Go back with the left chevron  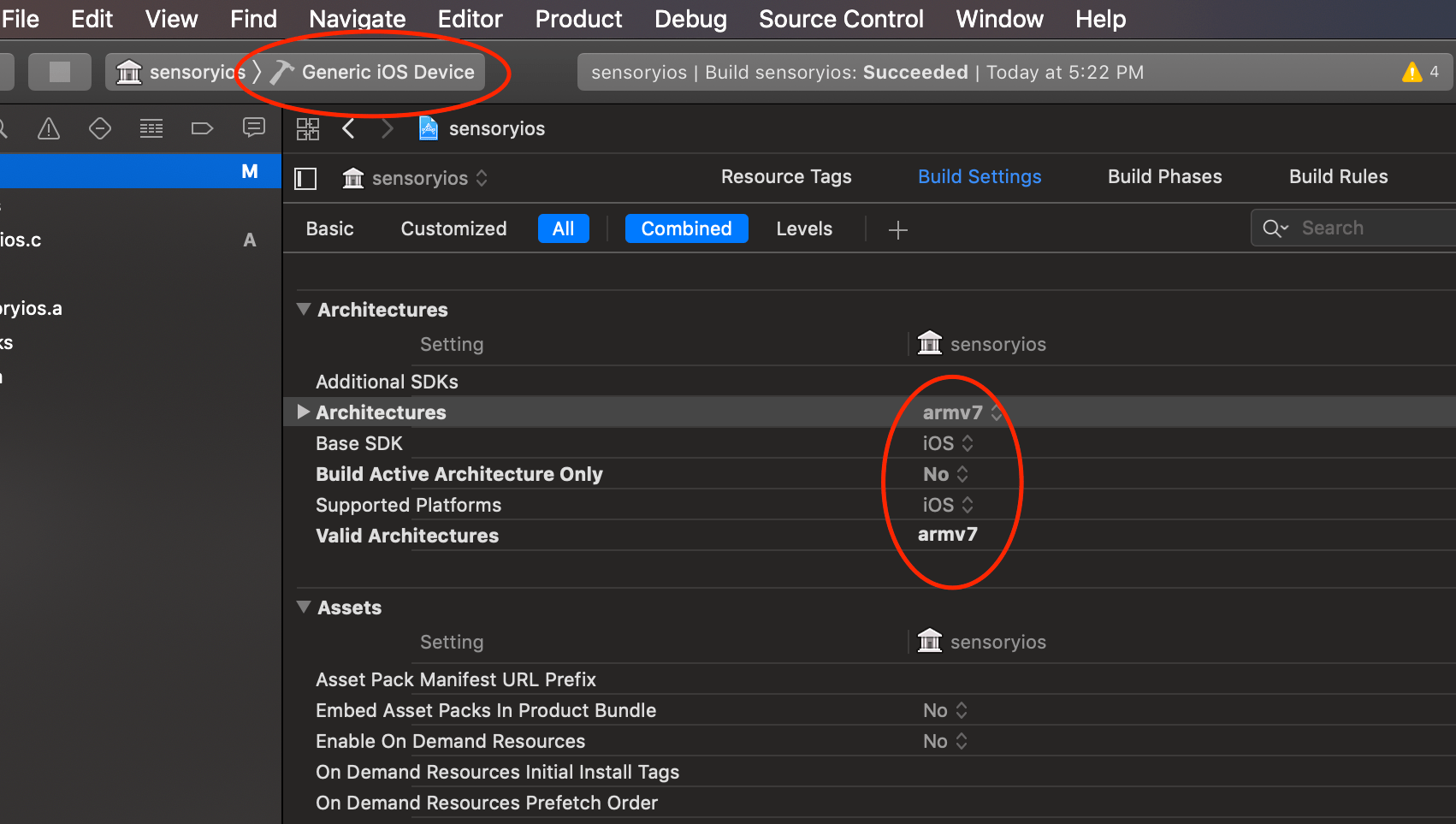tap(348, 129)
